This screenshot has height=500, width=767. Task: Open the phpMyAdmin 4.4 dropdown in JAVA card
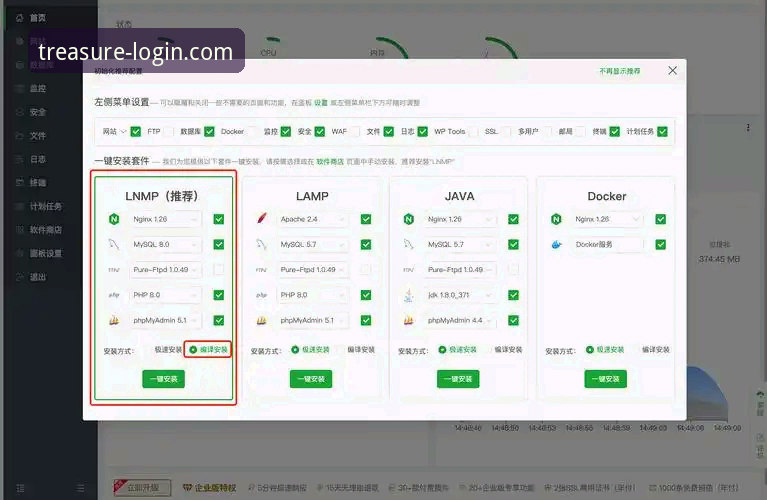coord(459,320)
